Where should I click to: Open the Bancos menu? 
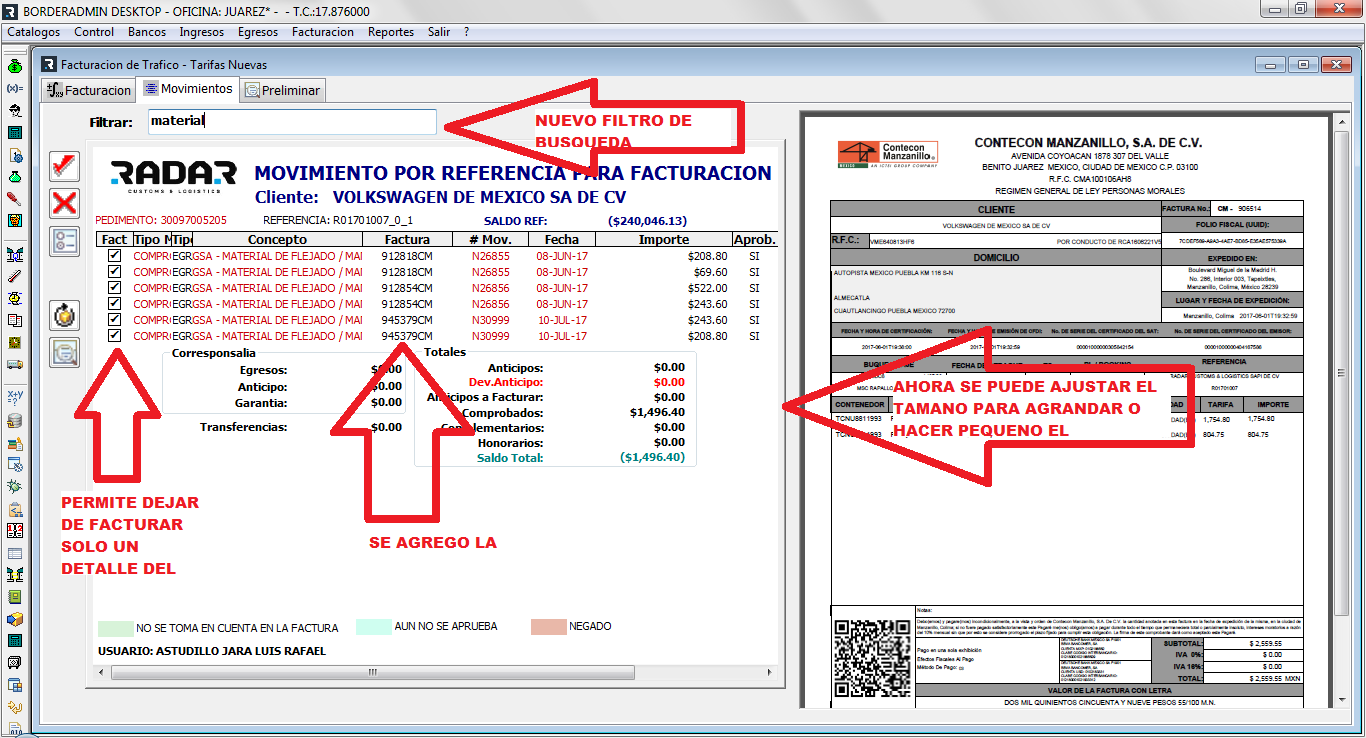147,32
